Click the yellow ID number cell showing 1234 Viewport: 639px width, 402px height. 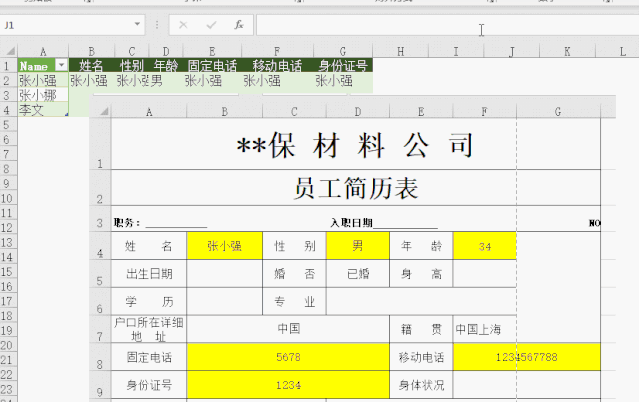pos(288,385)
